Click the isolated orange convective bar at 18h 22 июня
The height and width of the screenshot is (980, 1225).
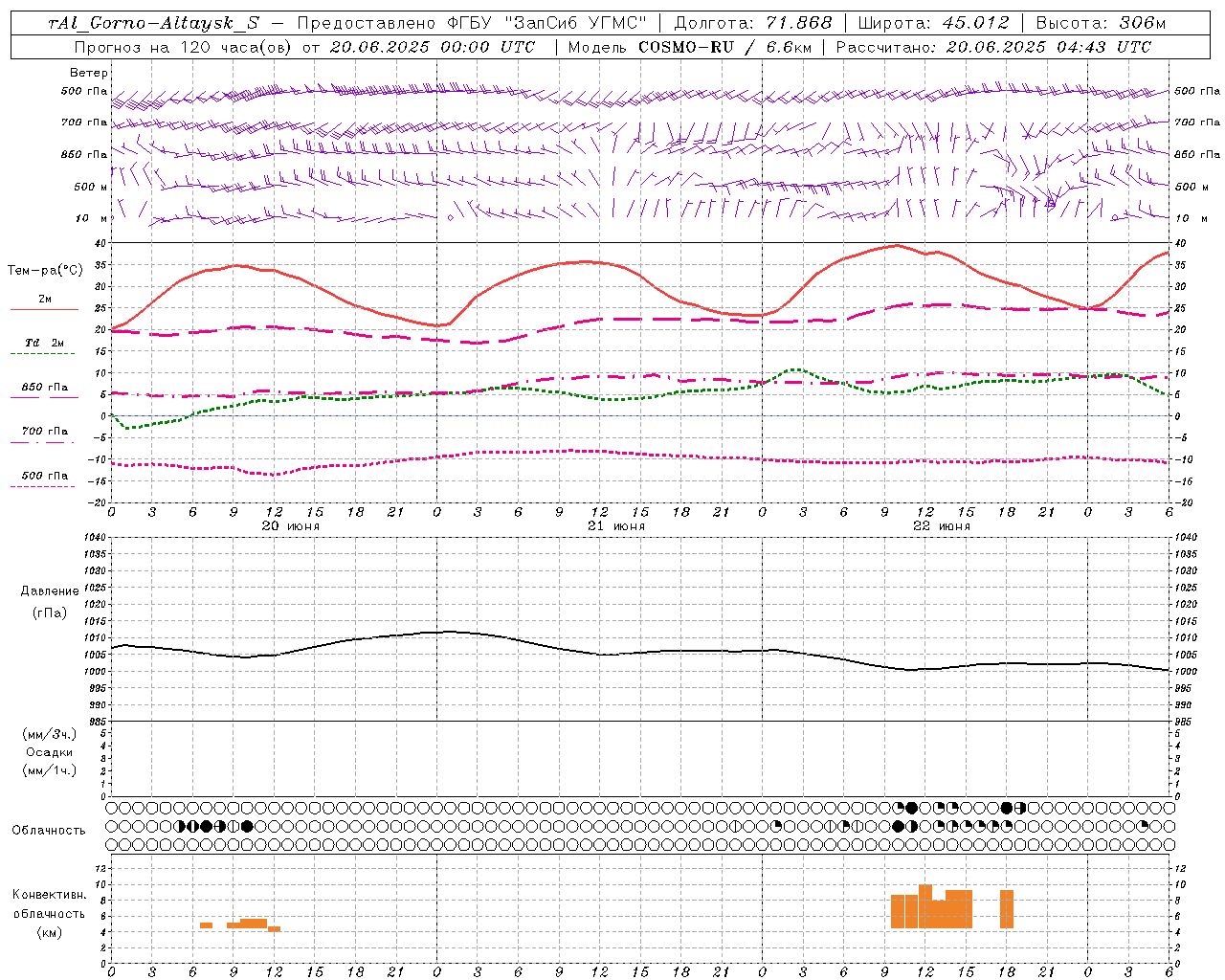(x=1007, y=909)
